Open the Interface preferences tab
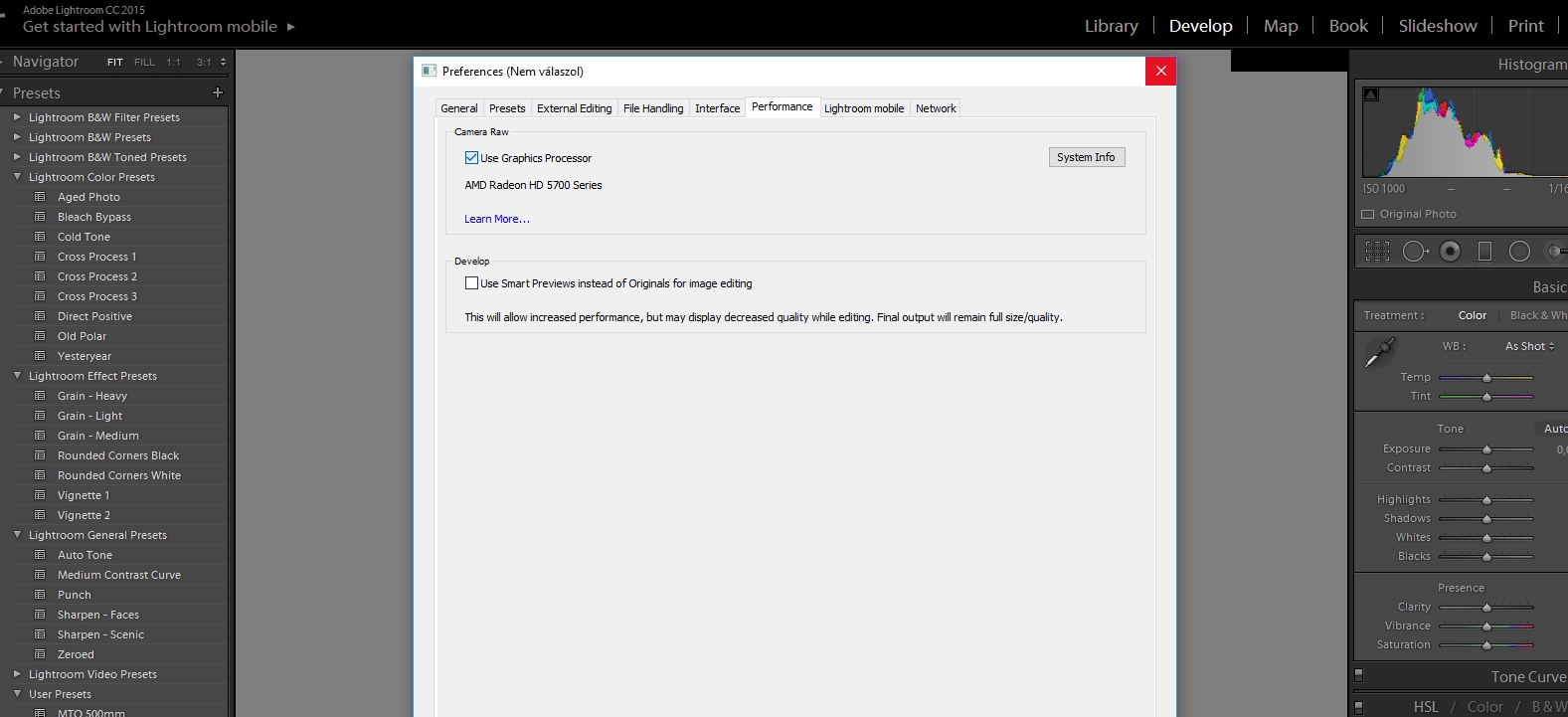The width and height of the screenshot is (1568, 717). 718,108
